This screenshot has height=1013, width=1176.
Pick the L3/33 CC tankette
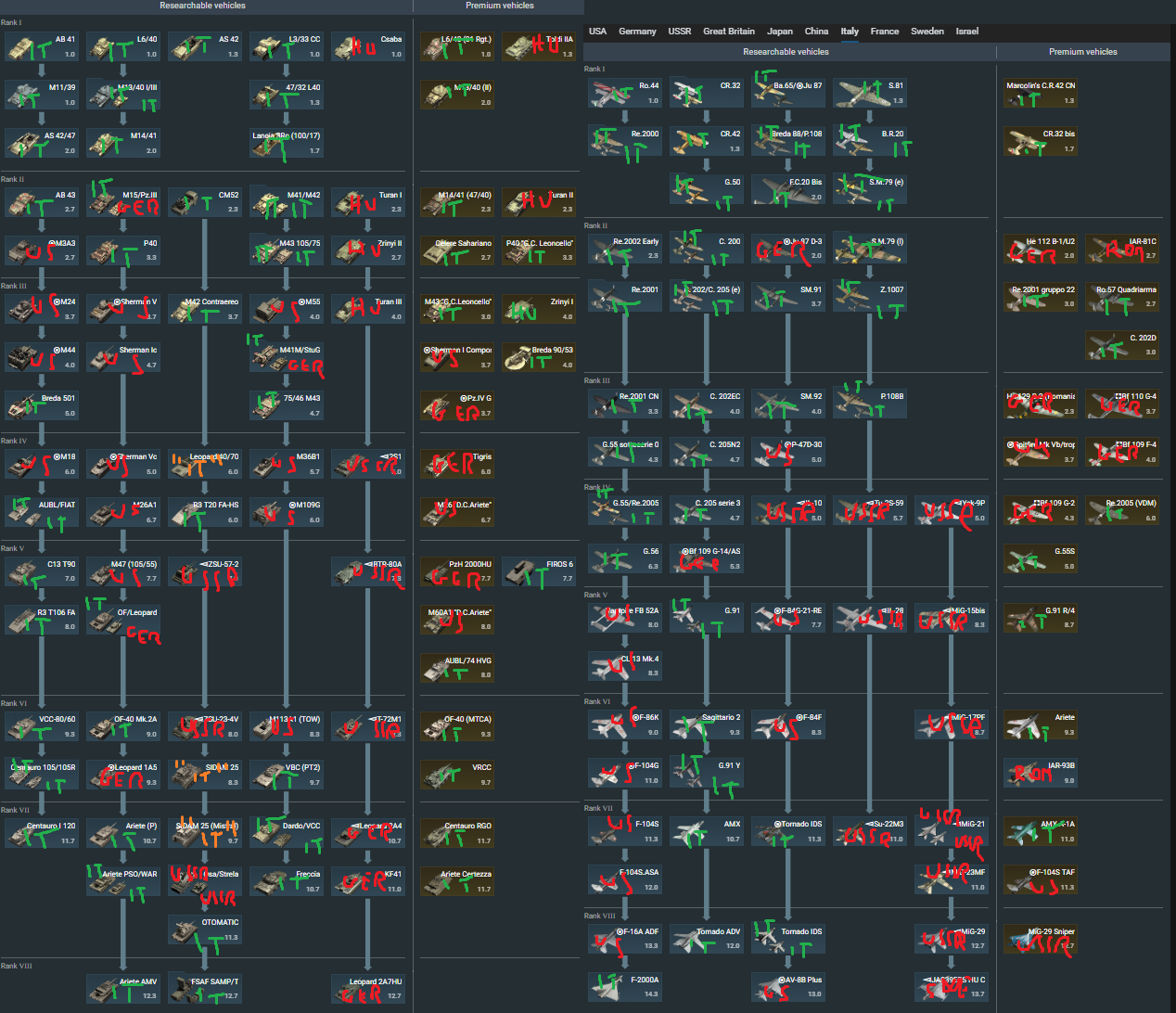click(x=287, y=46)
